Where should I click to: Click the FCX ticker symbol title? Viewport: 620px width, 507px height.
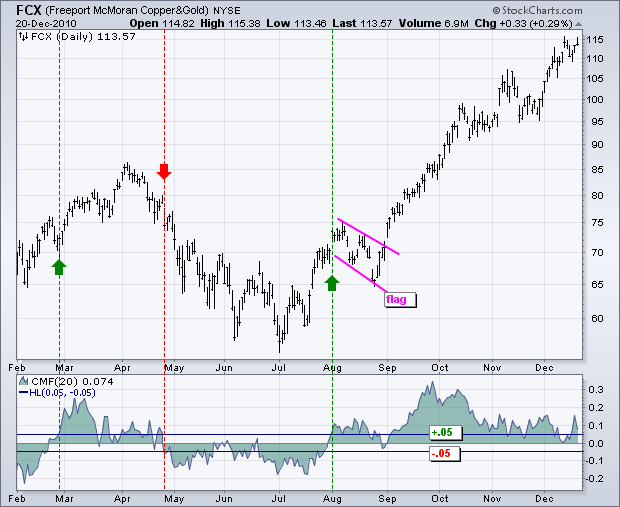(28, 10)
